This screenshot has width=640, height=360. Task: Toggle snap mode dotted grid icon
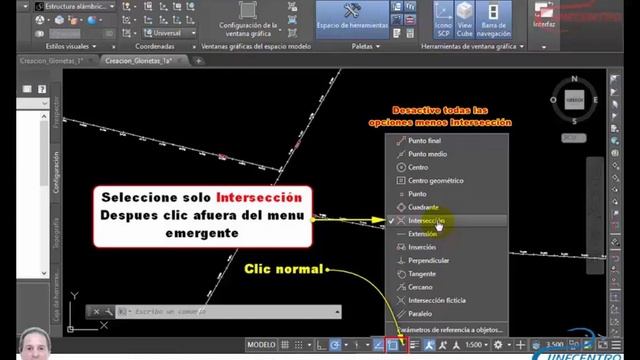[x=299, y=345]
